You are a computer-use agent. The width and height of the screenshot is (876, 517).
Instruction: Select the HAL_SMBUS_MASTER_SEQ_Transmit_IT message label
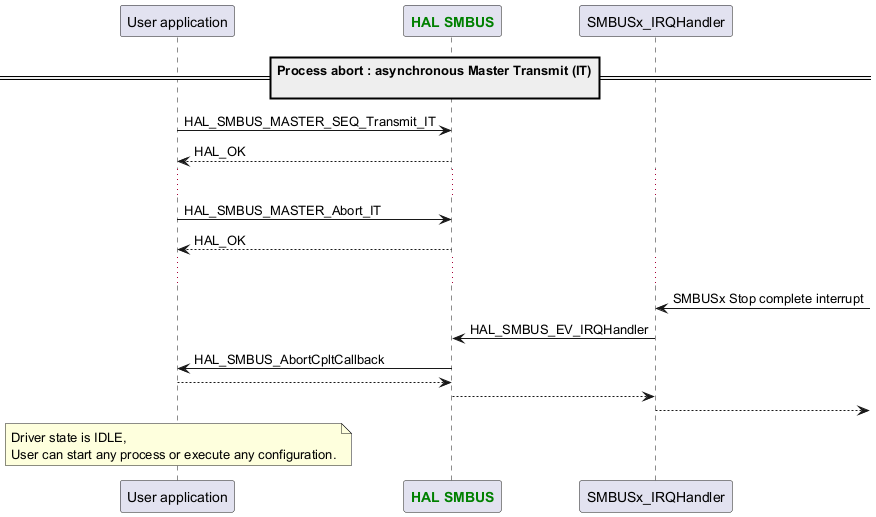(x=309, y=121)
